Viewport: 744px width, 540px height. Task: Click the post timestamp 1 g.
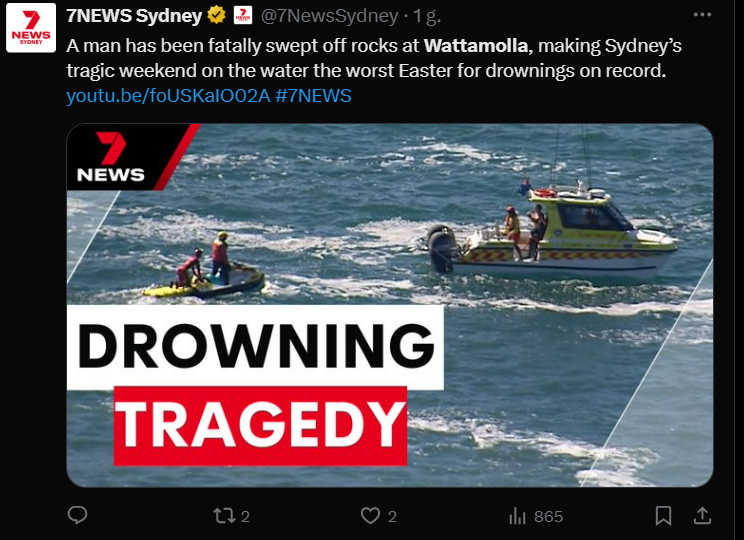click(x=427, y=16)
